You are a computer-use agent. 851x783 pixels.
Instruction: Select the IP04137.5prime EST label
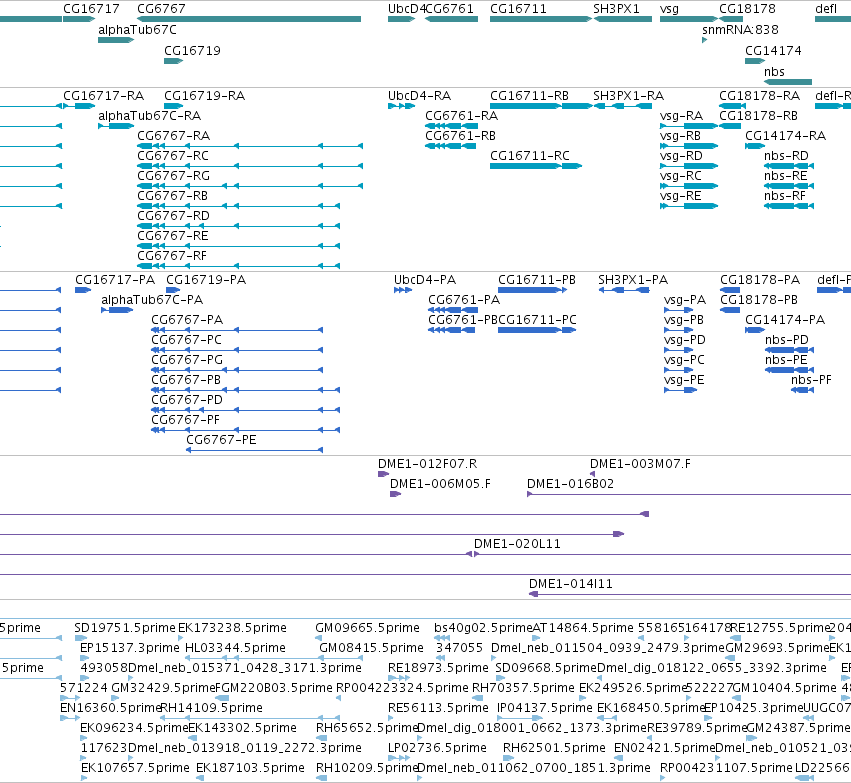[x=544, y=708]
